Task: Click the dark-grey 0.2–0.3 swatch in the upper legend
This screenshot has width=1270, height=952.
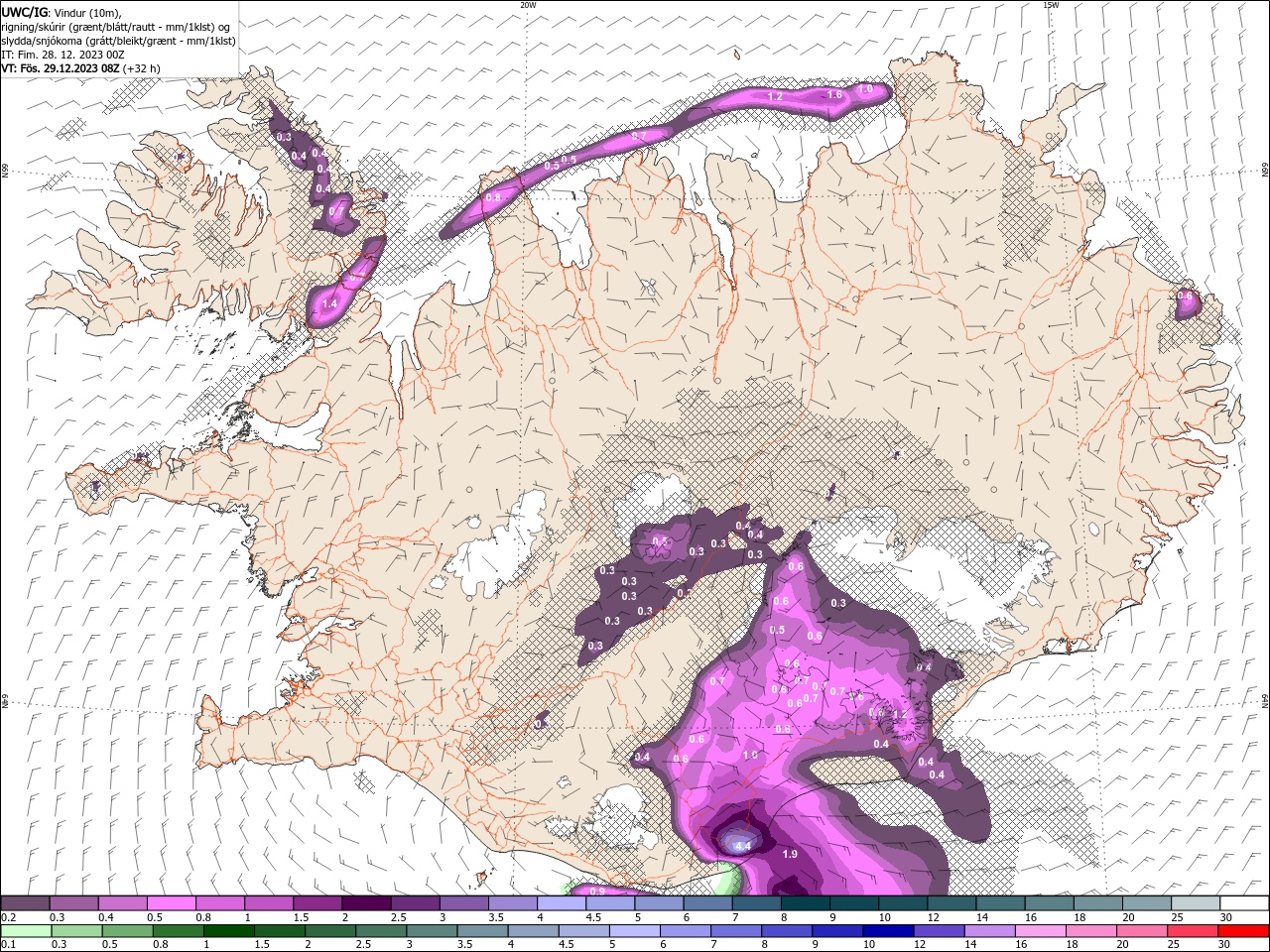Action: pos(26,903)
